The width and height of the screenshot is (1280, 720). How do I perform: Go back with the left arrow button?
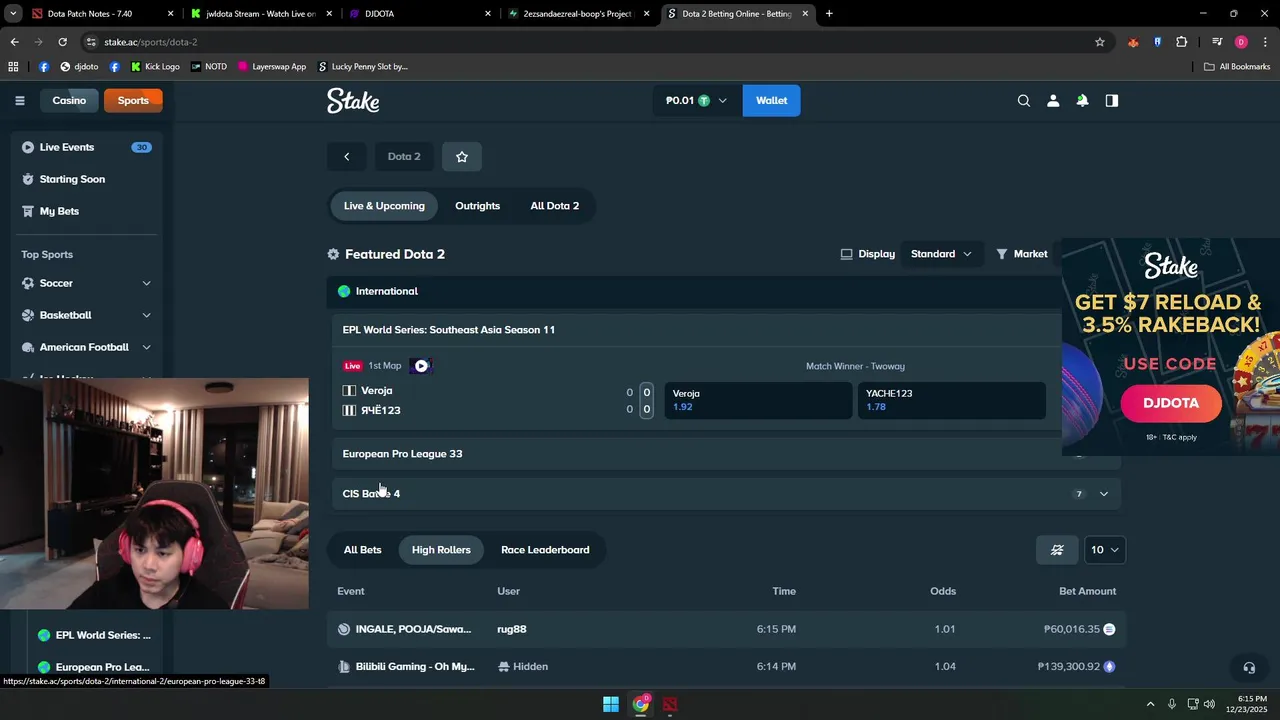[x=346, y=156]
